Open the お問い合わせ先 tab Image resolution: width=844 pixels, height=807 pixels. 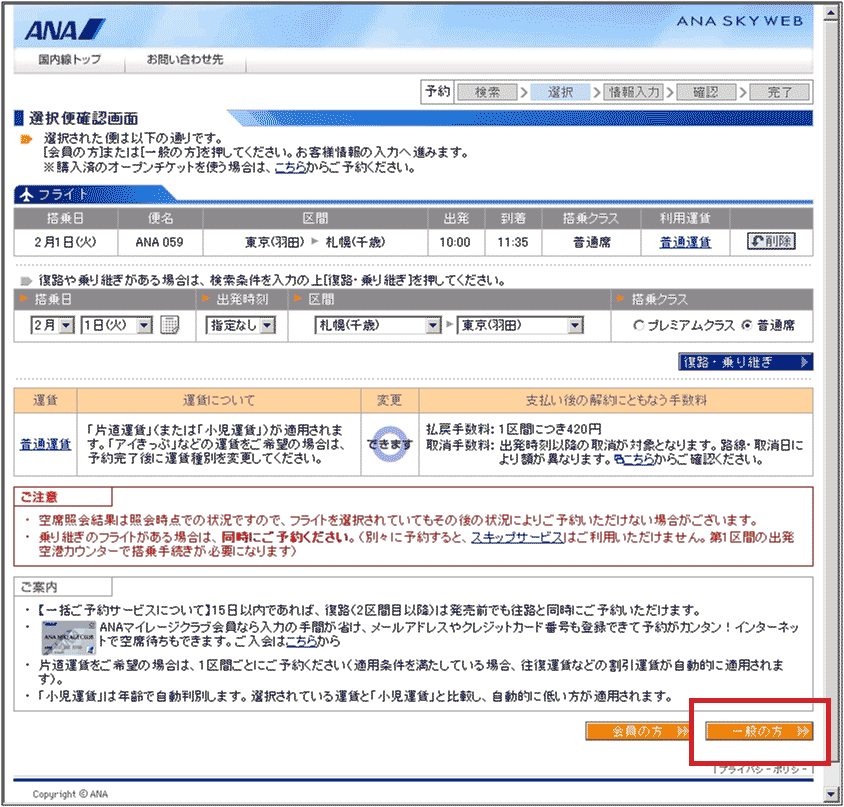[185, 59]
